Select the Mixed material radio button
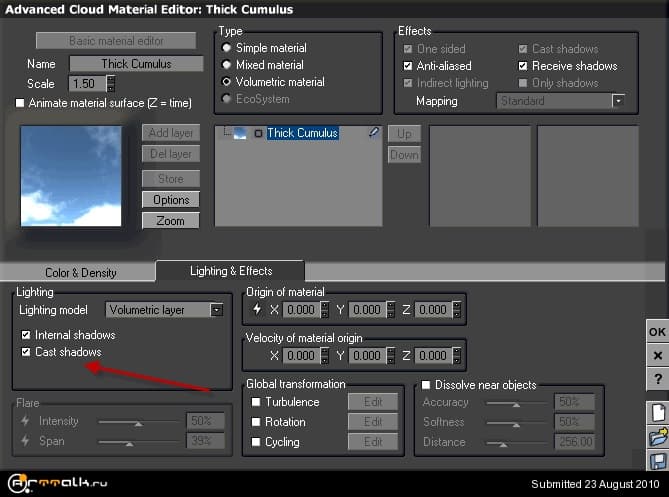The image size is (669, 497). coord(227,65)
